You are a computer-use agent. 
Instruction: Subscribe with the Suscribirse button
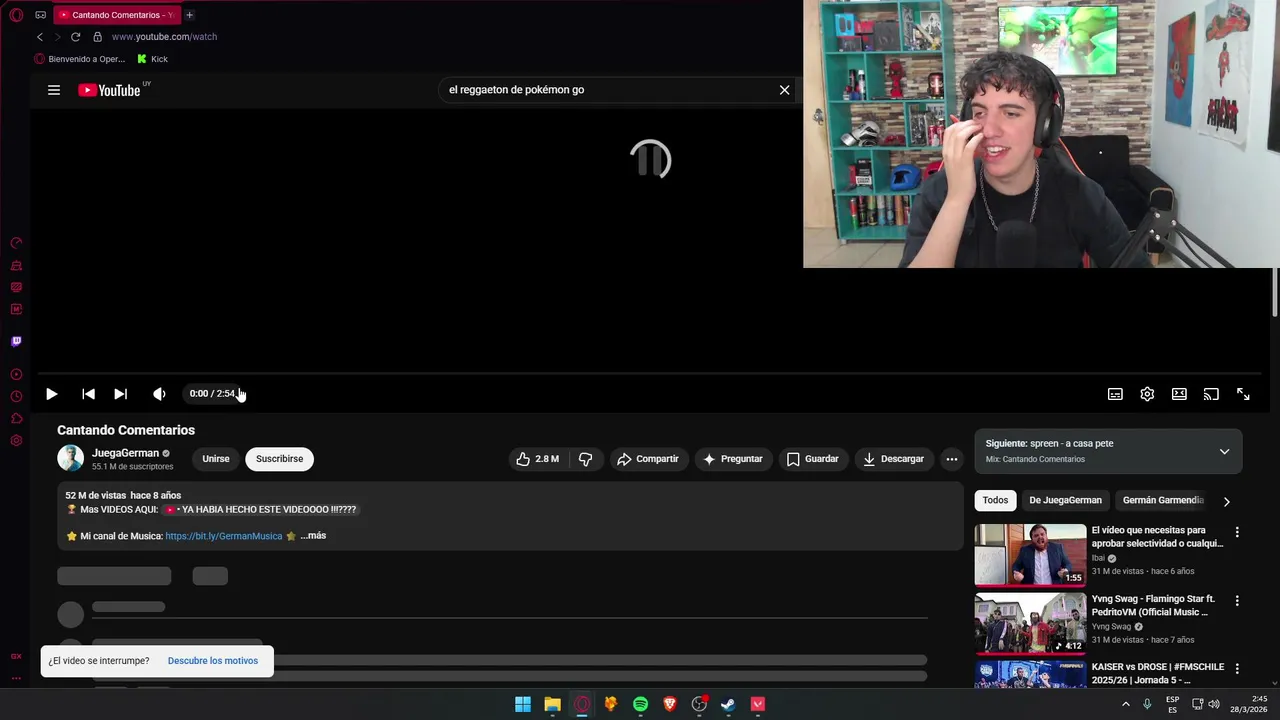coord(279,459)
